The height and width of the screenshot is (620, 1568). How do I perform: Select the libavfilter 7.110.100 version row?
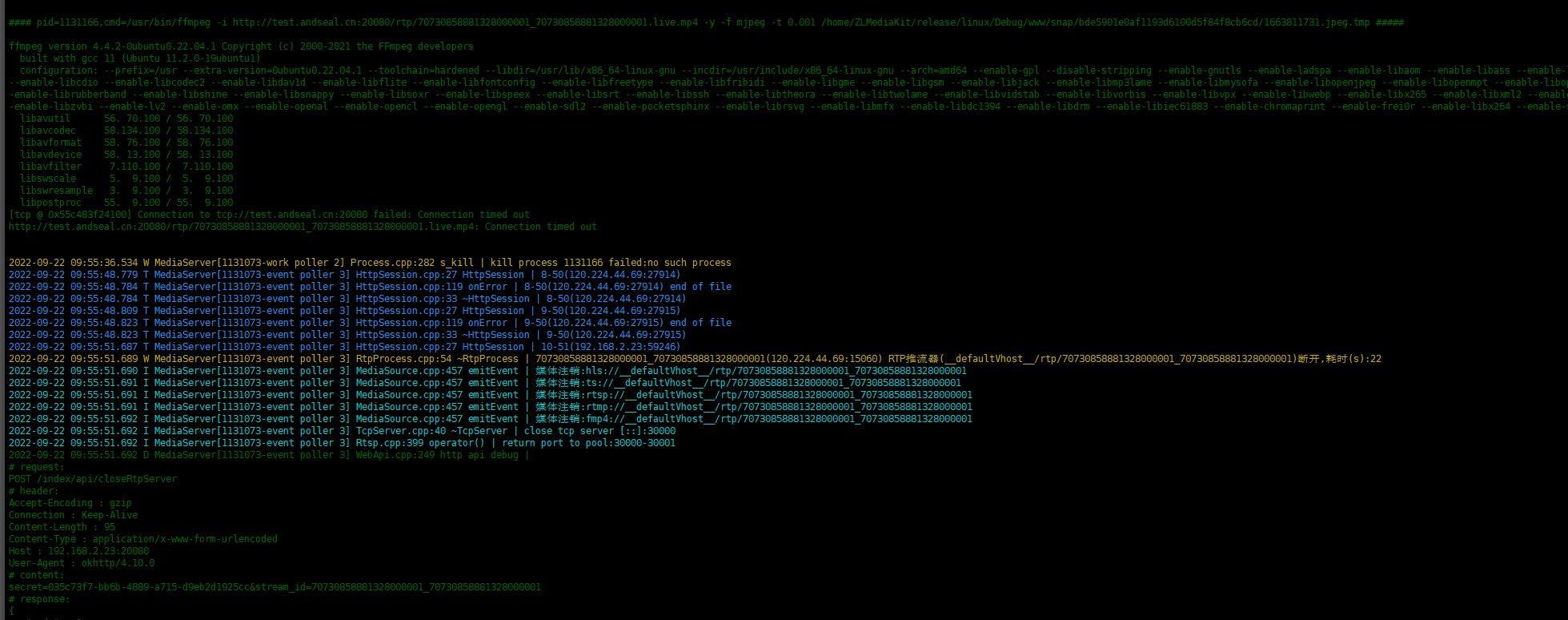[126, 167]
